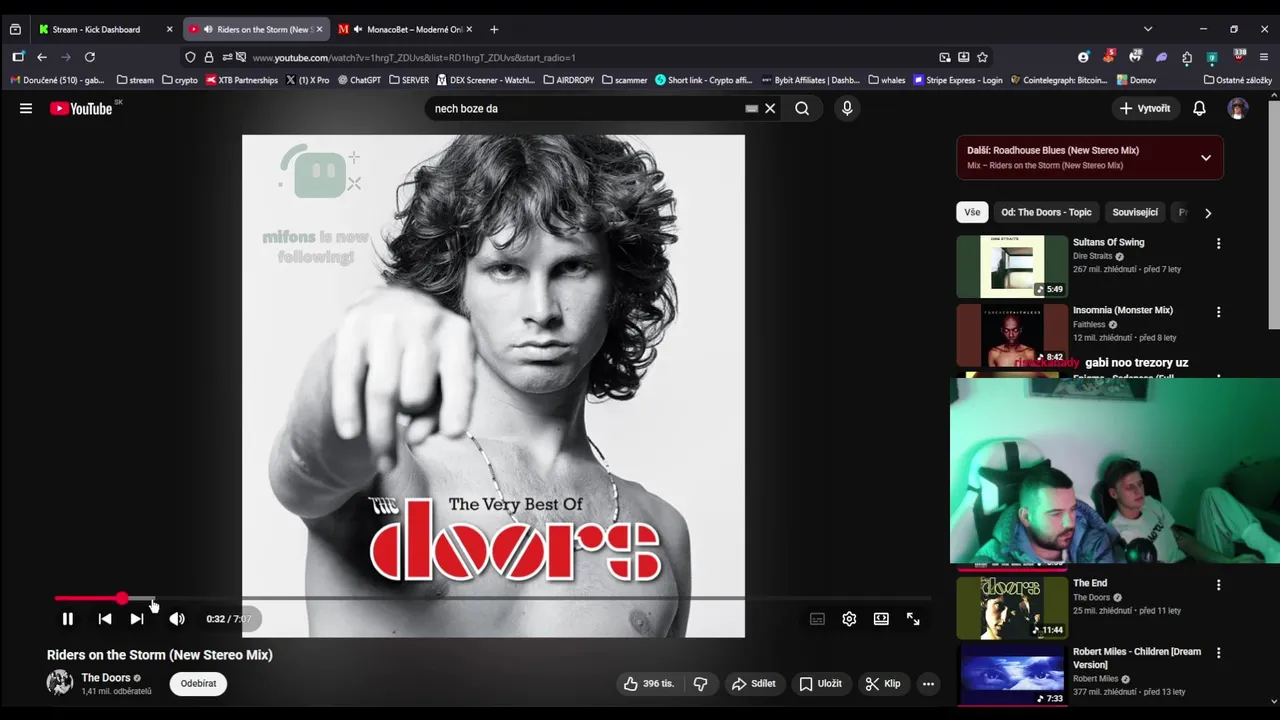Open the virtual keyboard icon in search box
Viewport: 1280px width, 720px height.
(751, 108)
